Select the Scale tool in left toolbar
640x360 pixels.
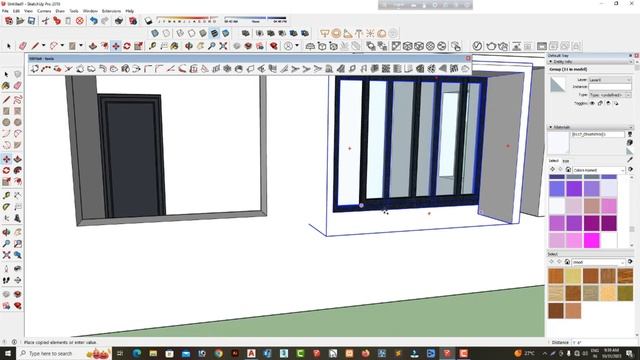6,182
